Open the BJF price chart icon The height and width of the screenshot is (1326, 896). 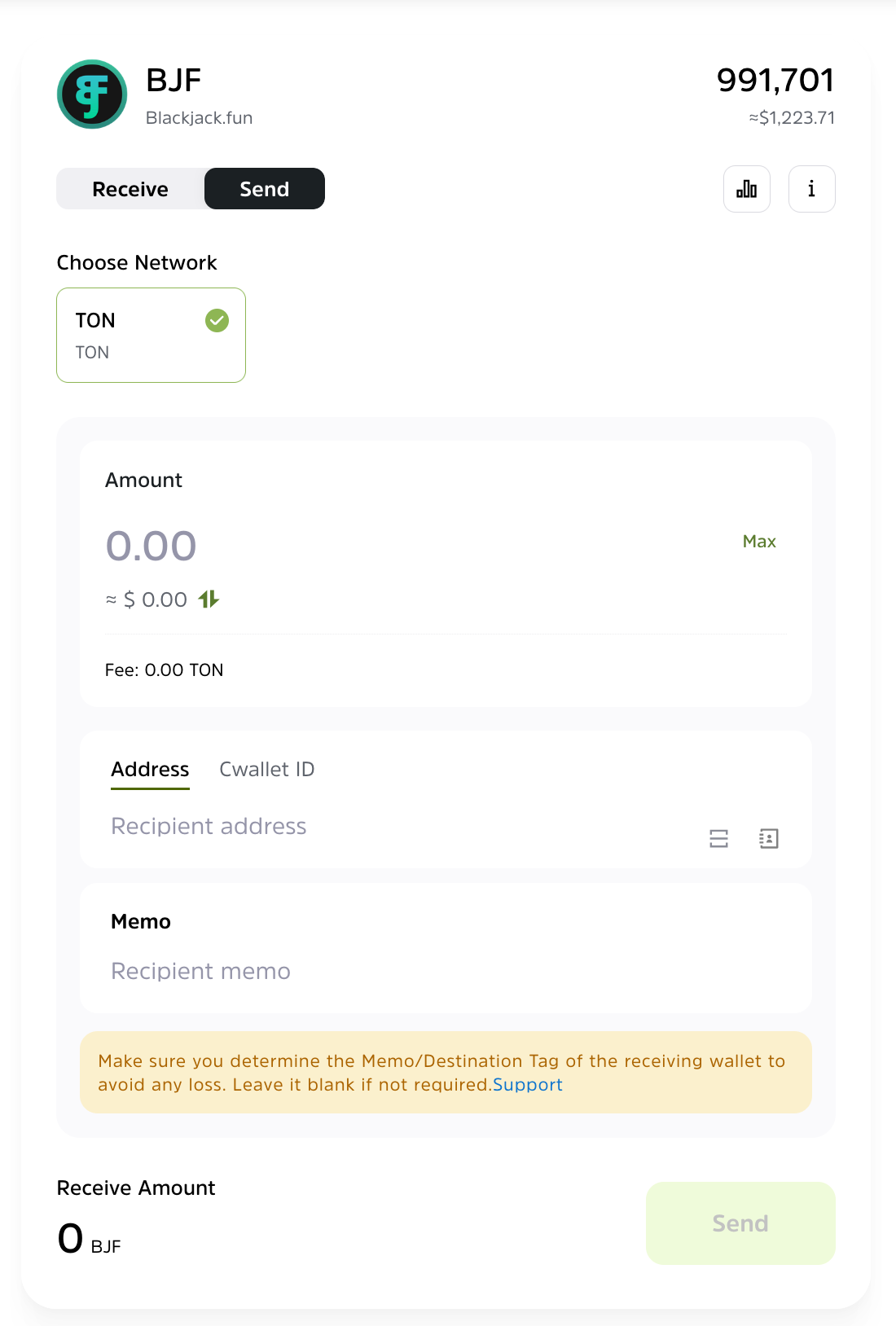coord(747,189)
